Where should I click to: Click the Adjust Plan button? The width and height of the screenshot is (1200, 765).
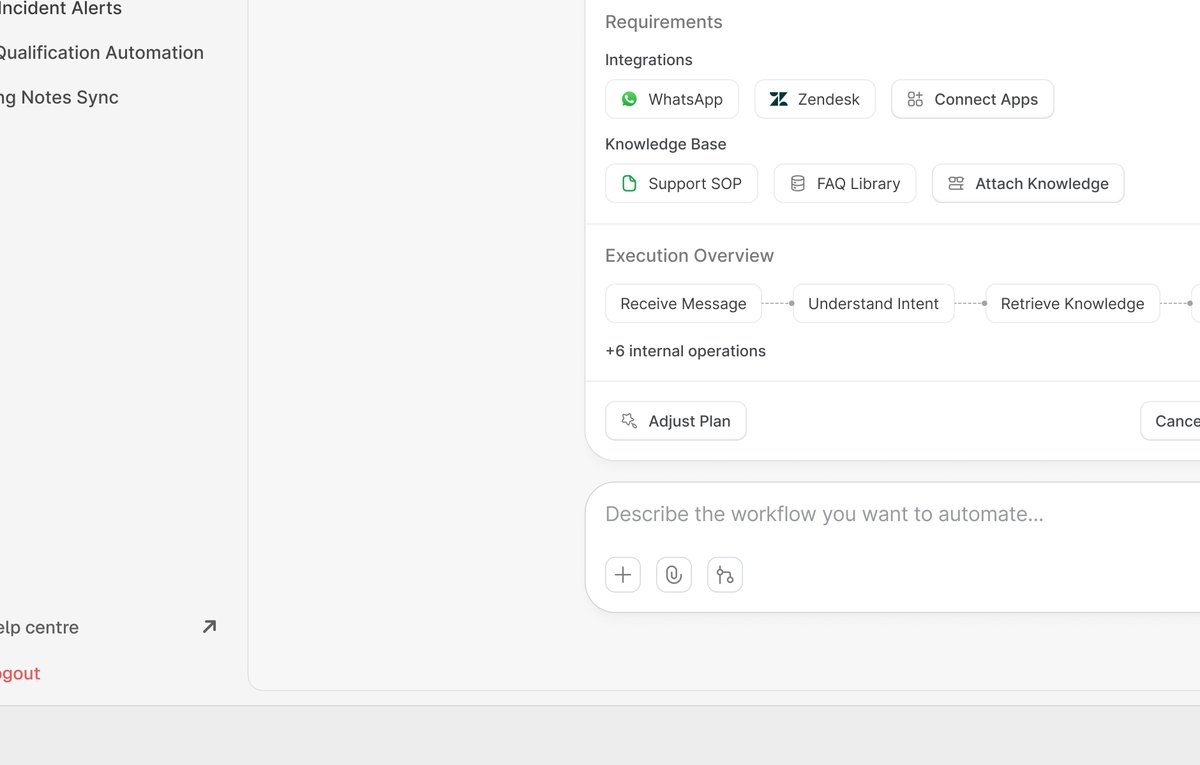pos(676,421)
